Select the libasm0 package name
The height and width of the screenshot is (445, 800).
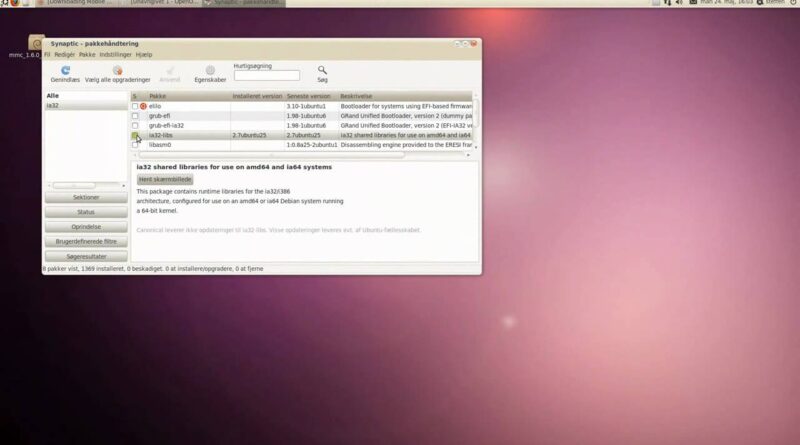160,145
